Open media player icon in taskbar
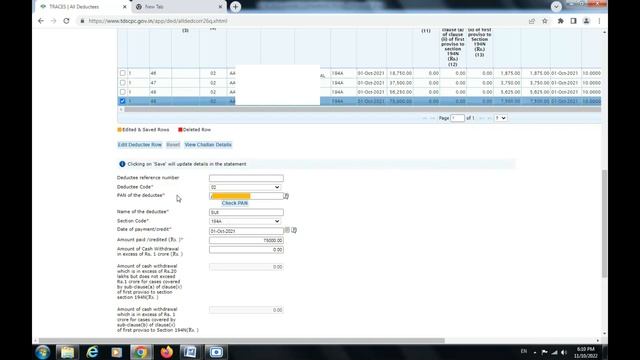 pos(117,352)
